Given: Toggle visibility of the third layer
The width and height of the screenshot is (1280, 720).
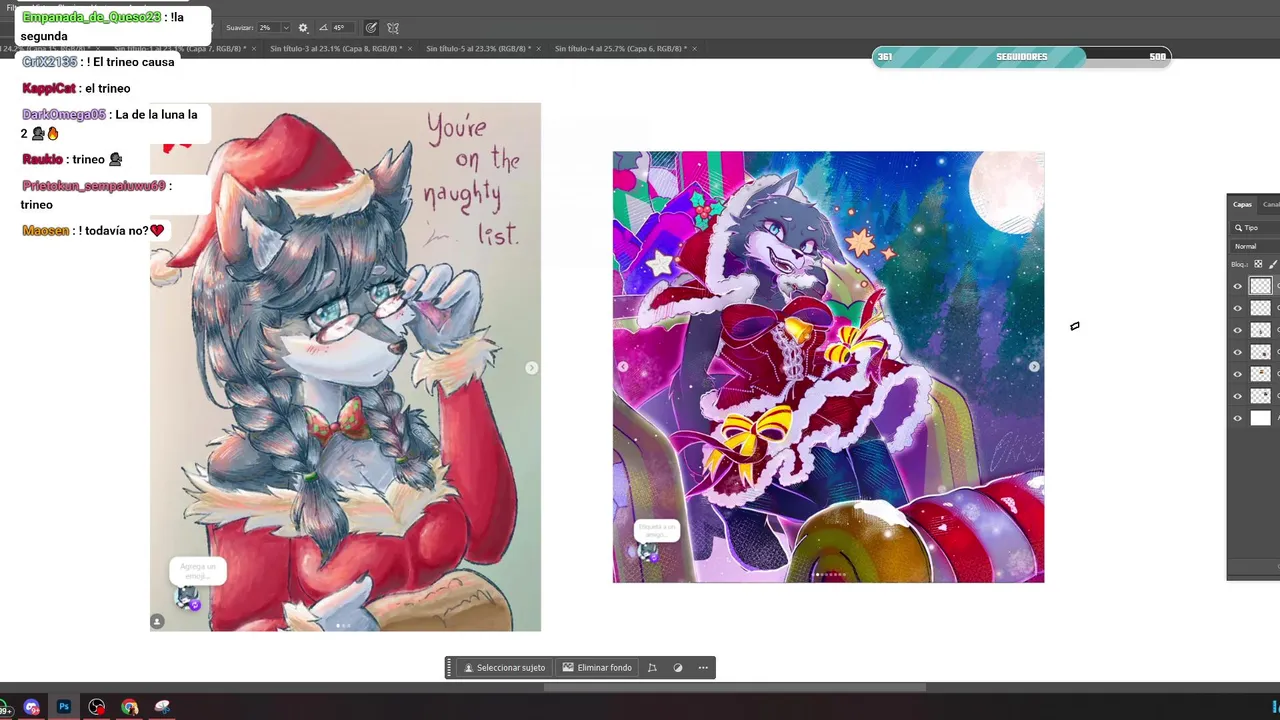Looking at the screenshot, I should pos(1237,330).
